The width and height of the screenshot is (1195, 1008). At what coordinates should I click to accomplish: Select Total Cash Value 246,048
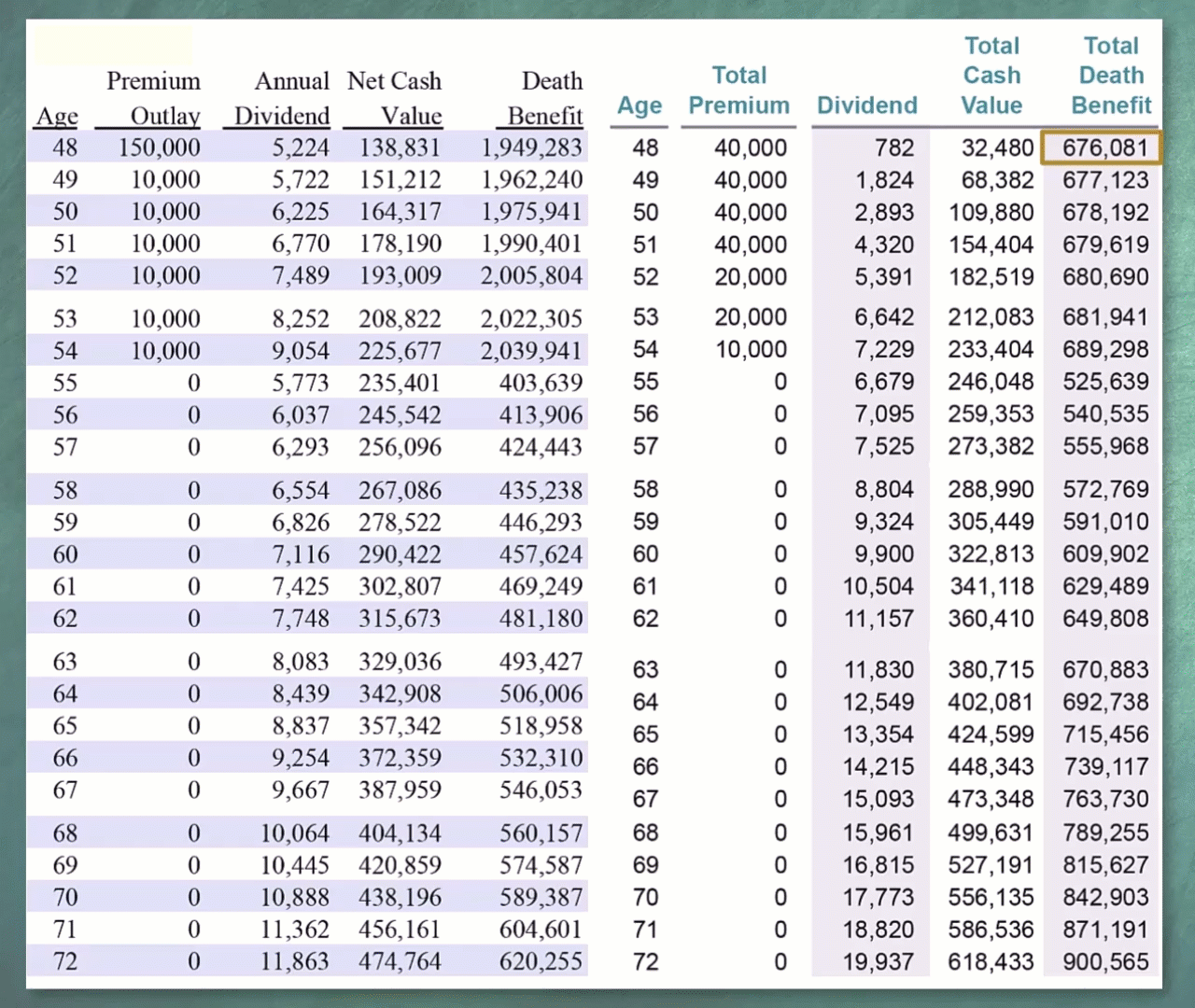[991, 382]
